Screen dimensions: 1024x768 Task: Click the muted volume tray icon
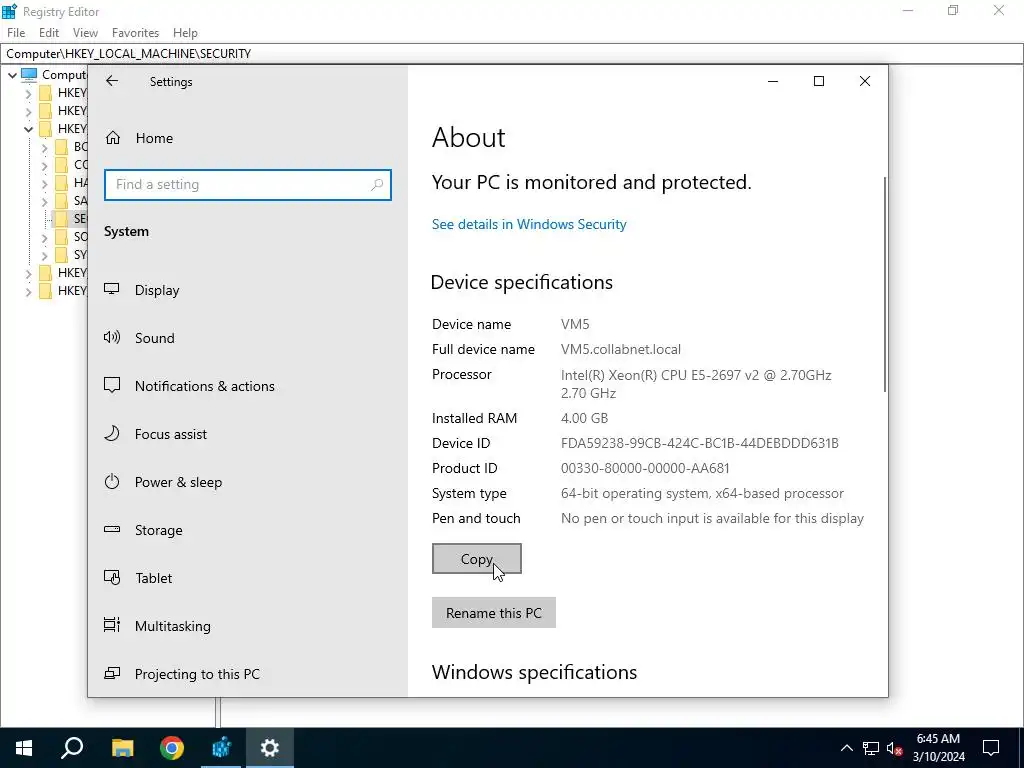point(895,748)
